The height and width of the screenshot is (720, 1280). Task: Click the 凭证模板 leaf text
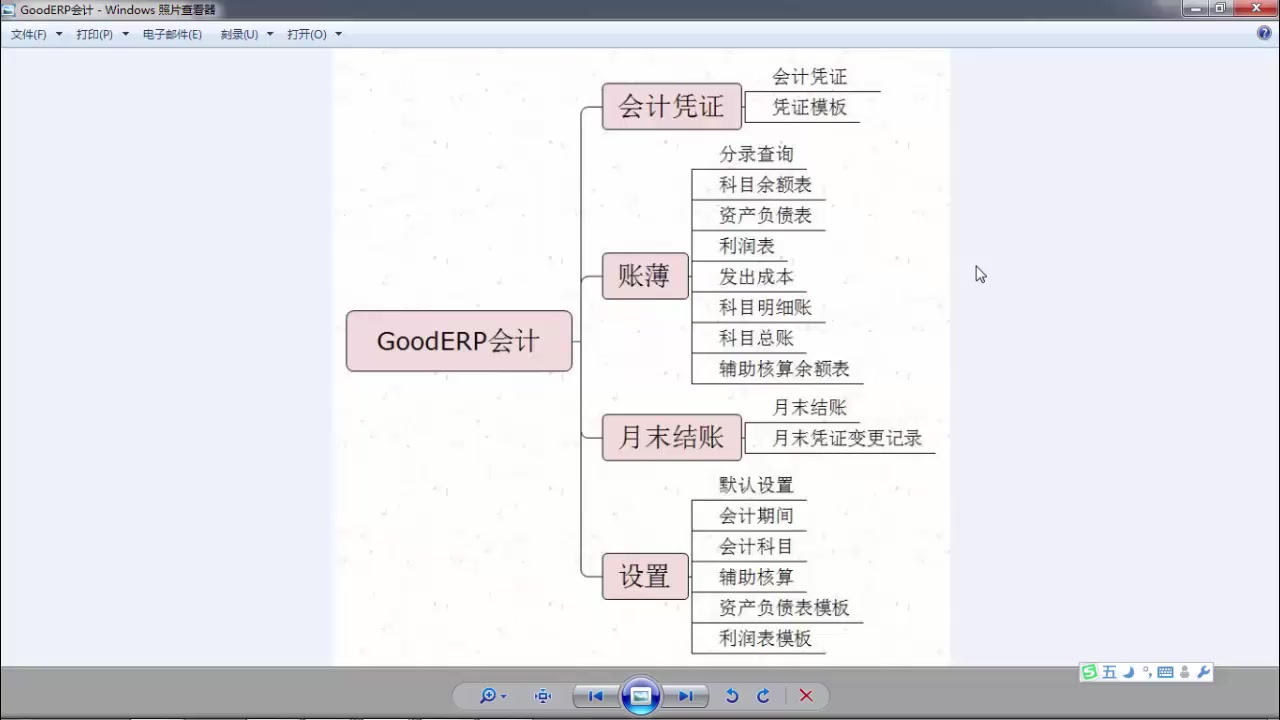pyautogui.click(x=810, y=107)
